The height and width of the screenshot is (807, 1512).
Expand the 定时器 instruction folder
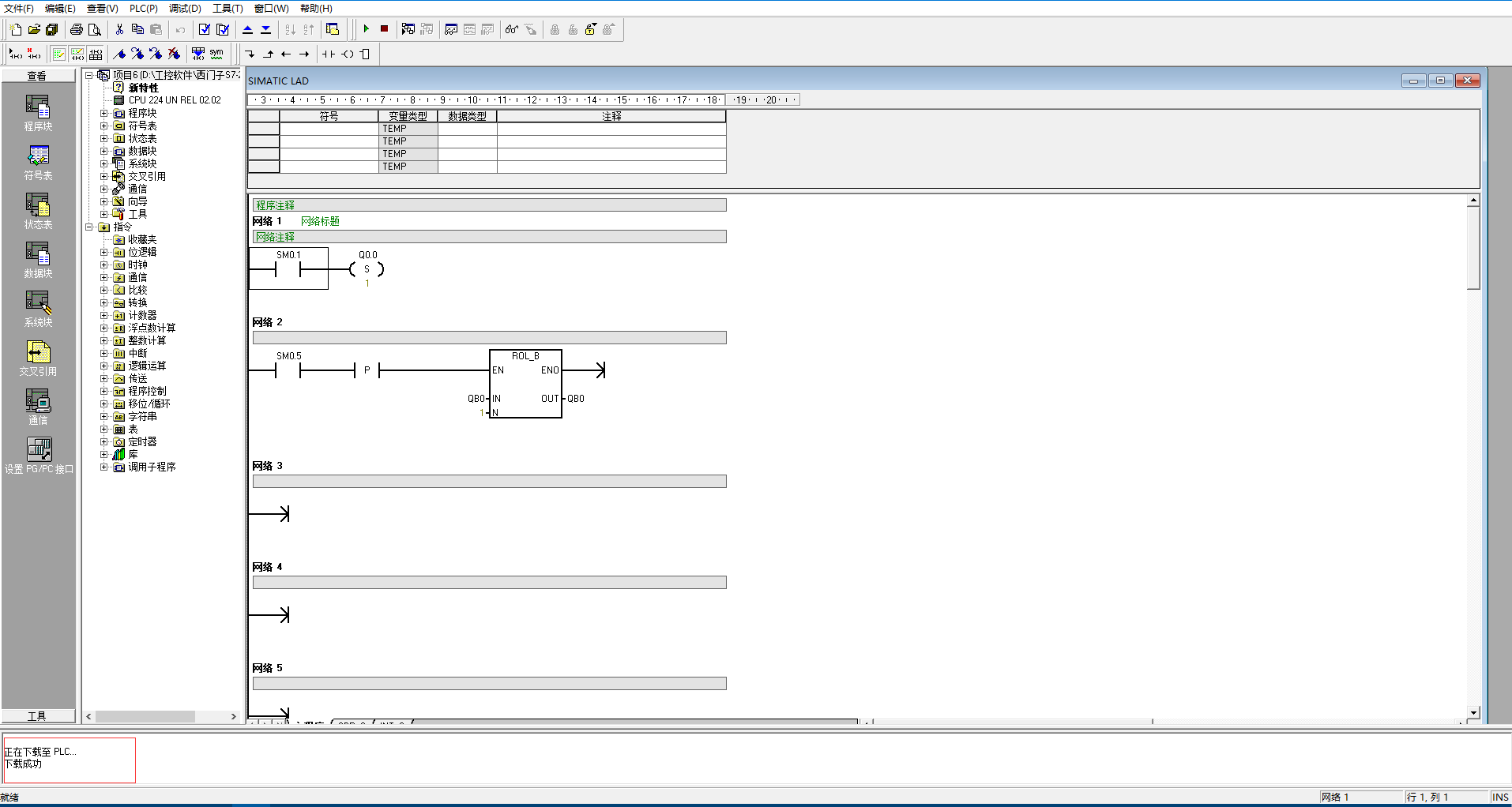click(x=103, y=442)
